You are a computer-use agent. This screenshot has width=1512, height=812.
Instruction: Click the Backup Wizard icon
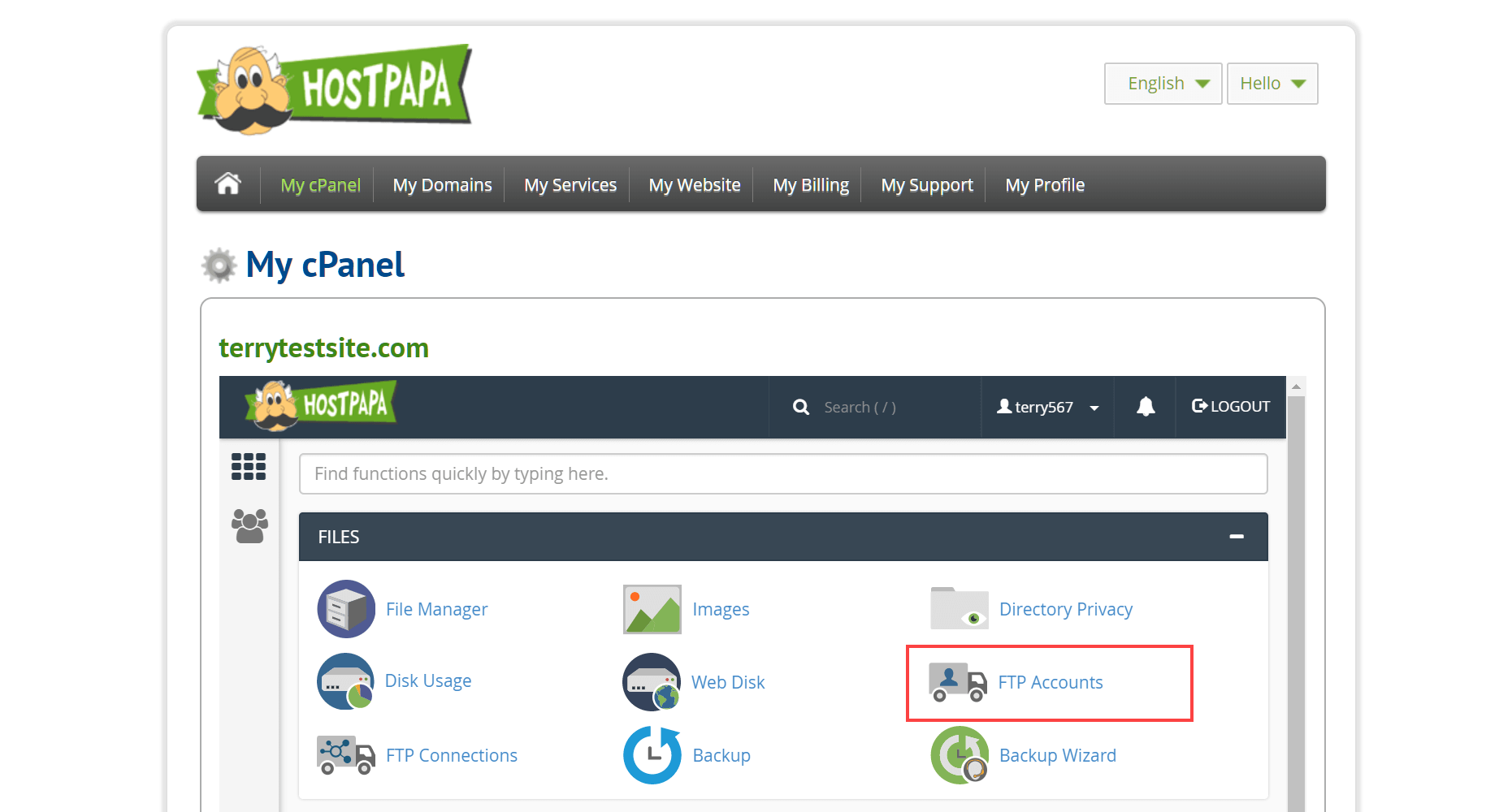960,755
